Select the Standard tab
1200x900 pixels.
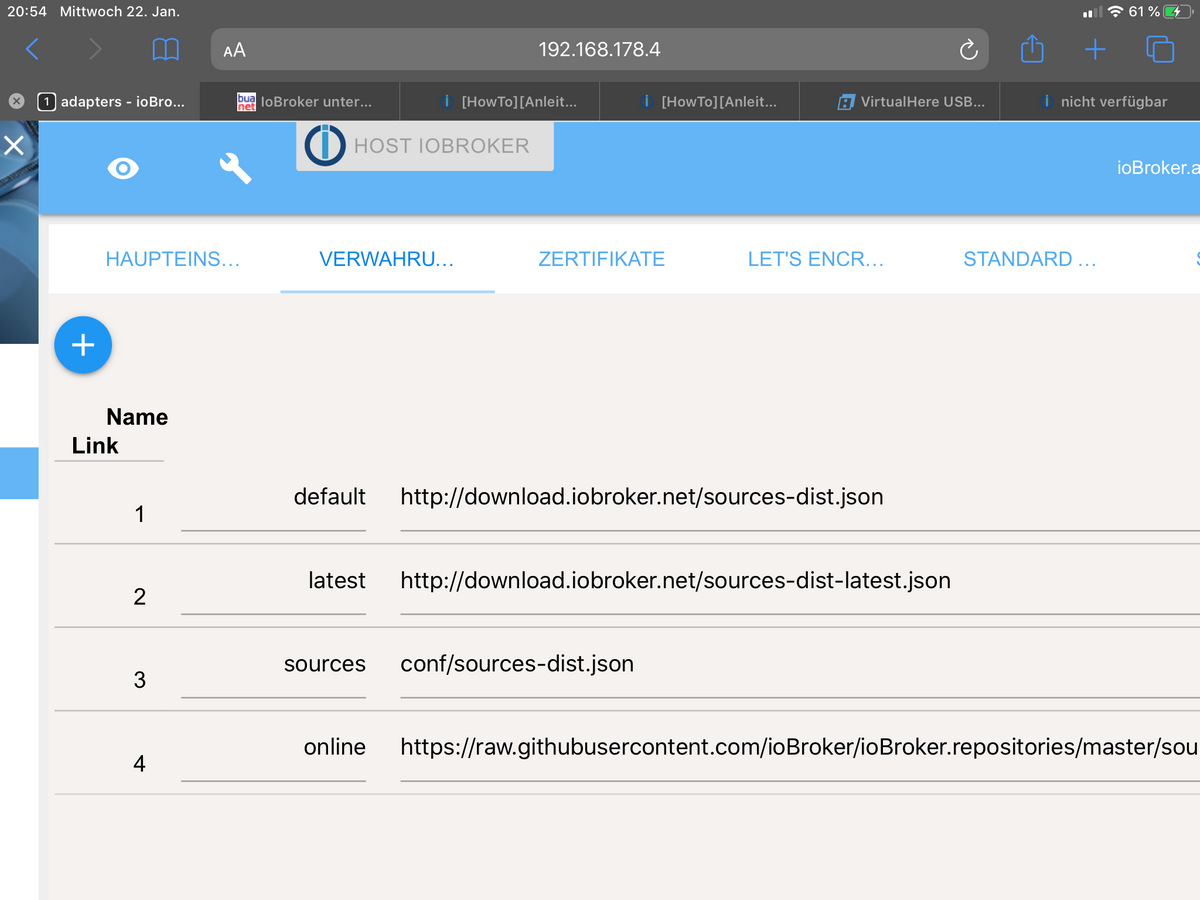[x=1029, y=259]
